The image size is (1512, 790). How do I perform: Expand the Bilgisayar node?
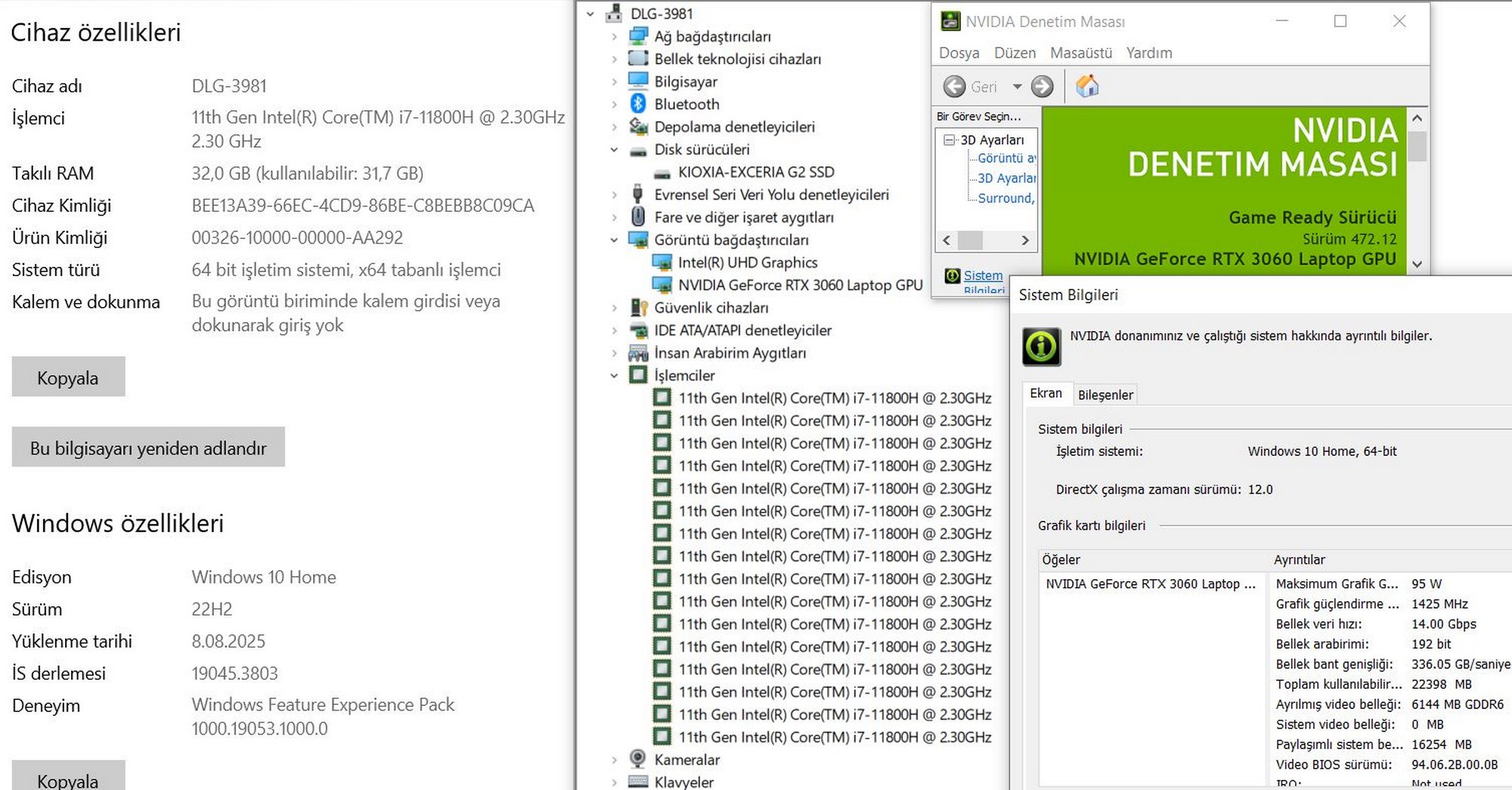[614, 82]
